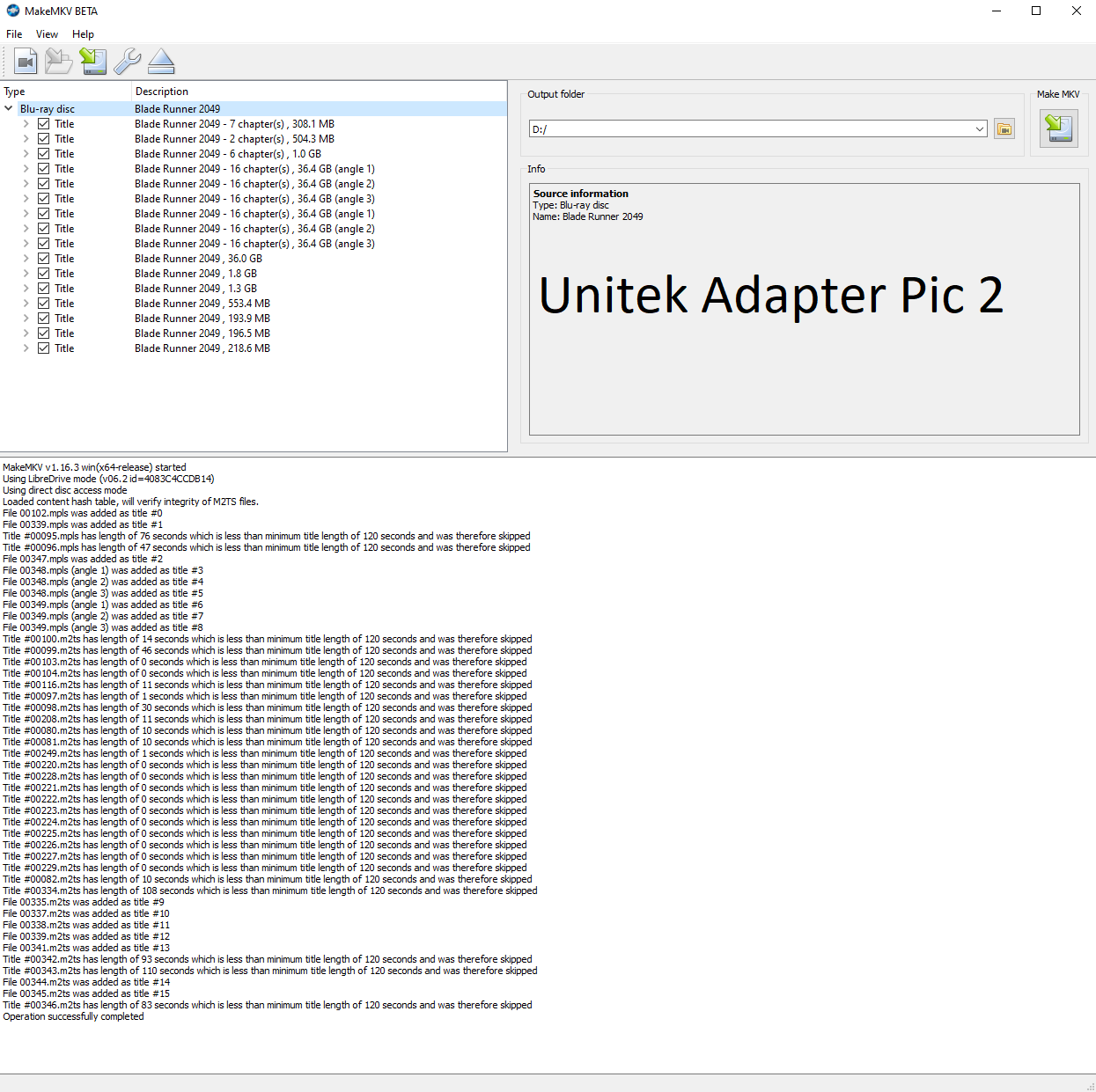1096x1092 pixels.
Task: Select Blade Runner 2049, 36.0 GB row
Action: tap(254, 259)
